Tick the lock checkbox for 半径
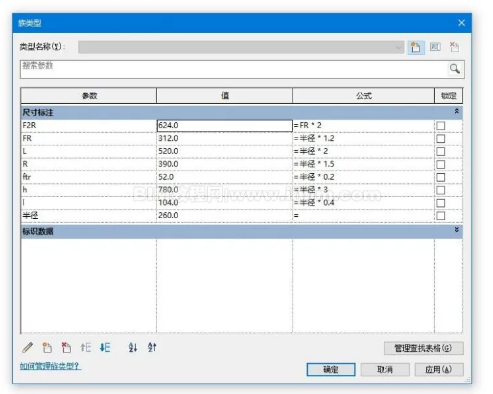 click(x=441, y=216)
